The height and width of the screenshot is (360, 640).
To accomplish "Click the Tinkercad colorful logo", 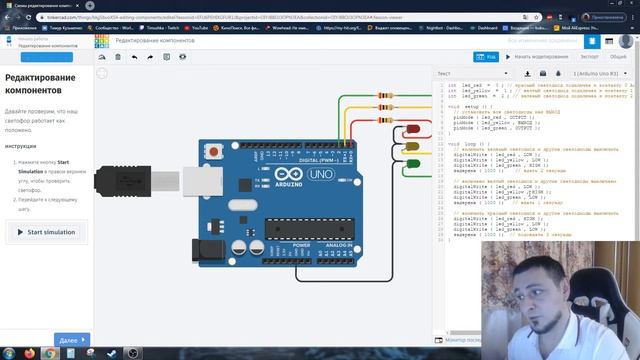I will (102, 41).
